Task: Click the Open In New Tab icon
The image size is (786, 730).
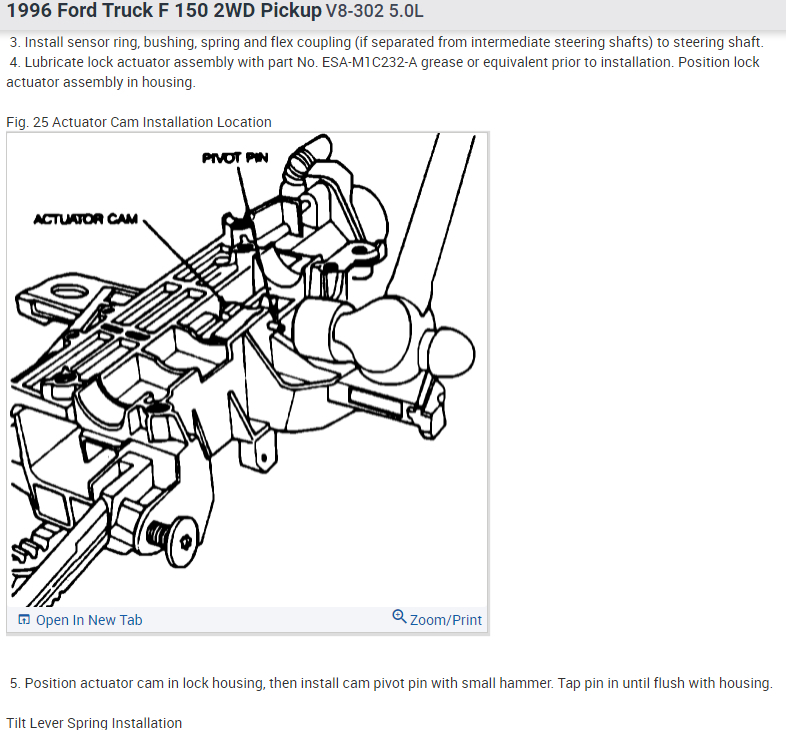Action: (24, 620)
